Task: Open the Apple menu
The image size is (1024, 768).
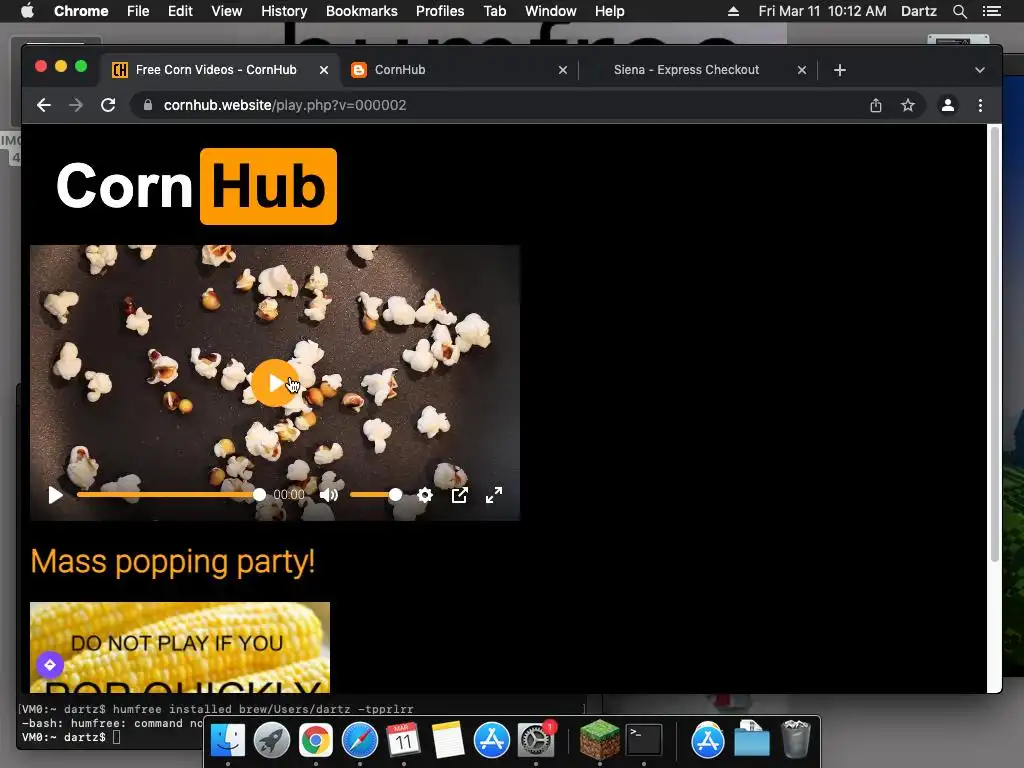Action: tap(27, 11)
